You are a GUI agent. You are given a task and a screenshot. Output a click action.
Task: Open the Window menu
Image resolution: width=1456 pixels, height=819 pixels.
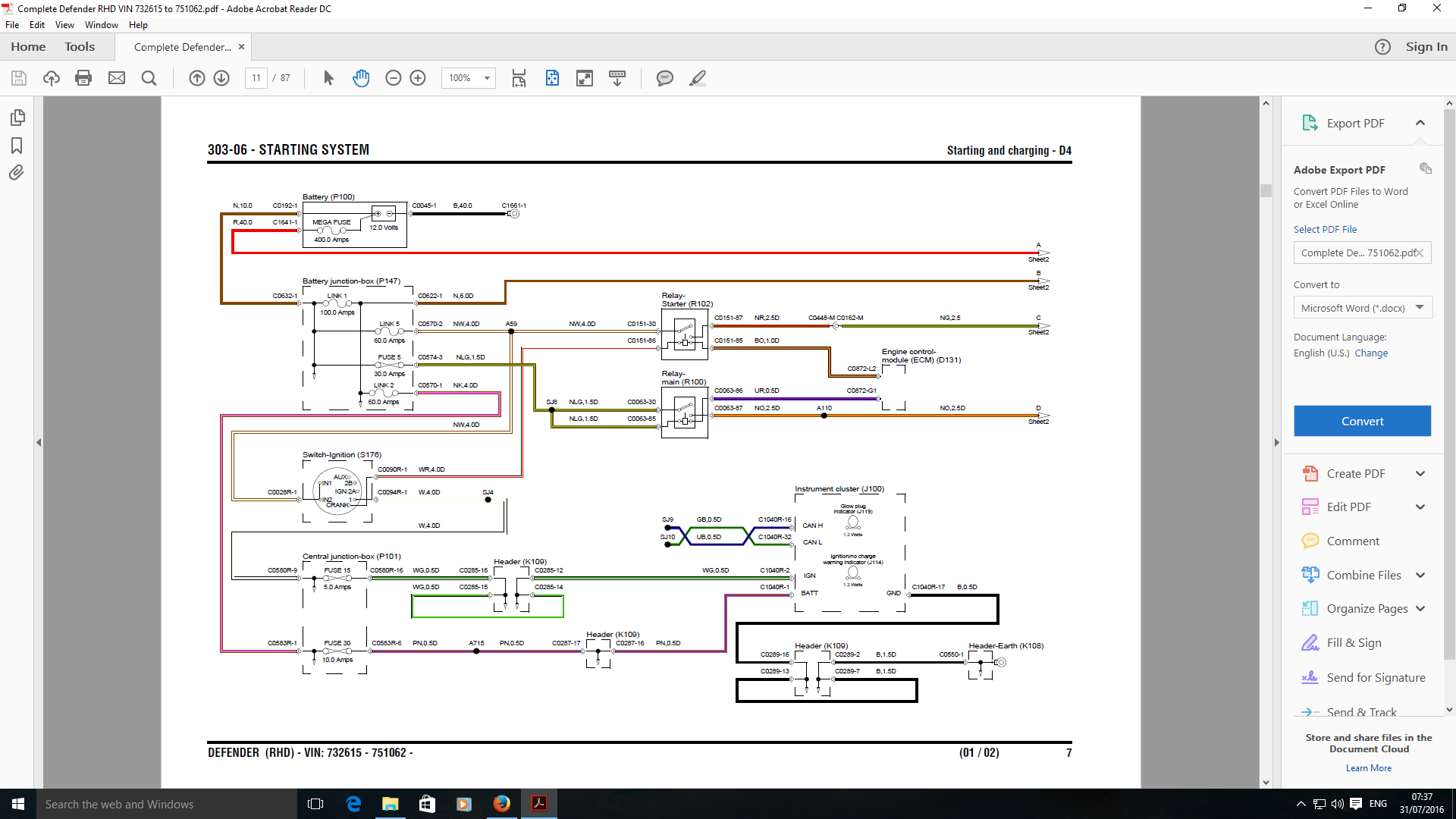click(102, 25)
